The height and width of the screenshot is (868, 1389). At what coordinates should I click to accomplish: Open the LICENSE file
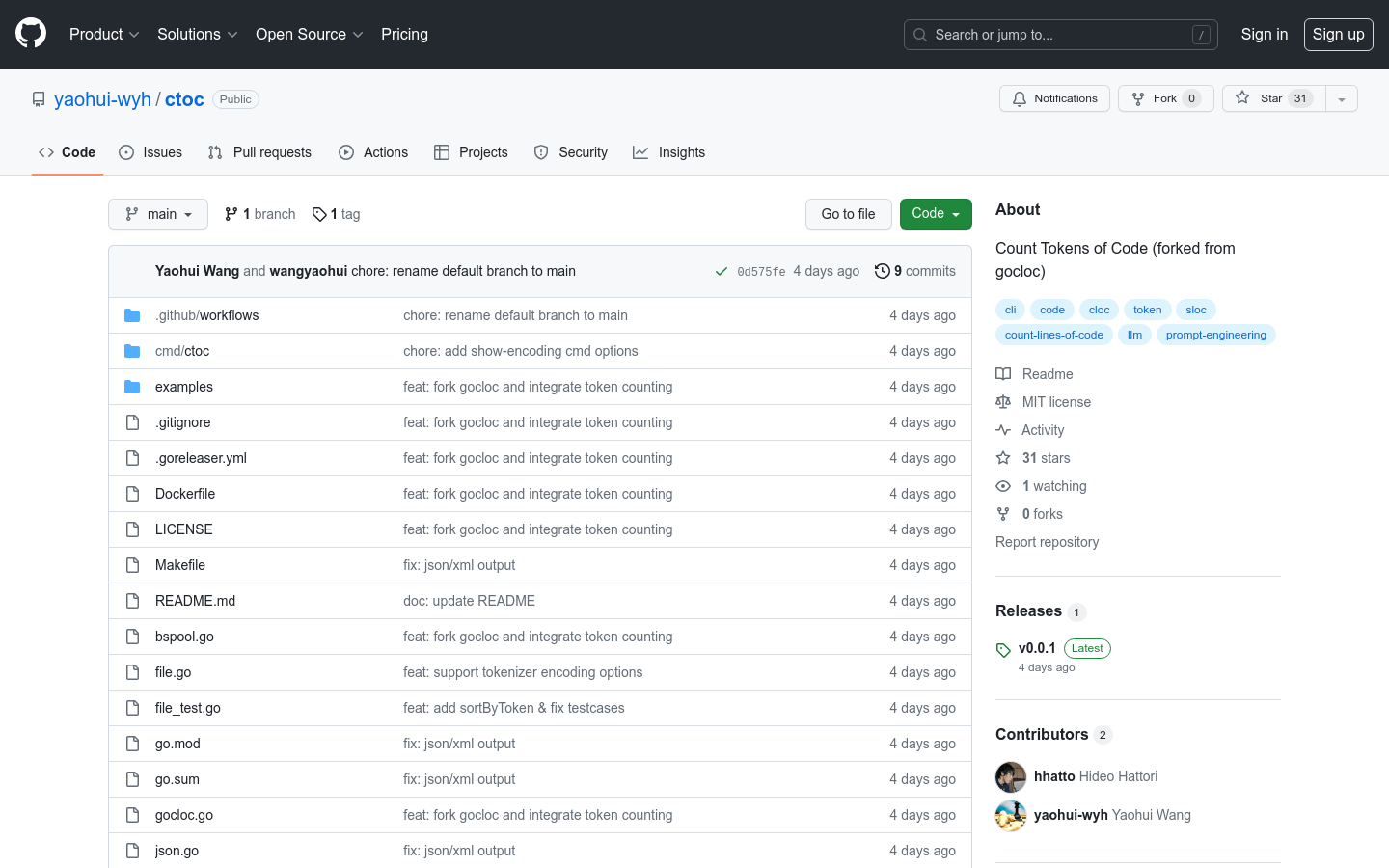183,529
